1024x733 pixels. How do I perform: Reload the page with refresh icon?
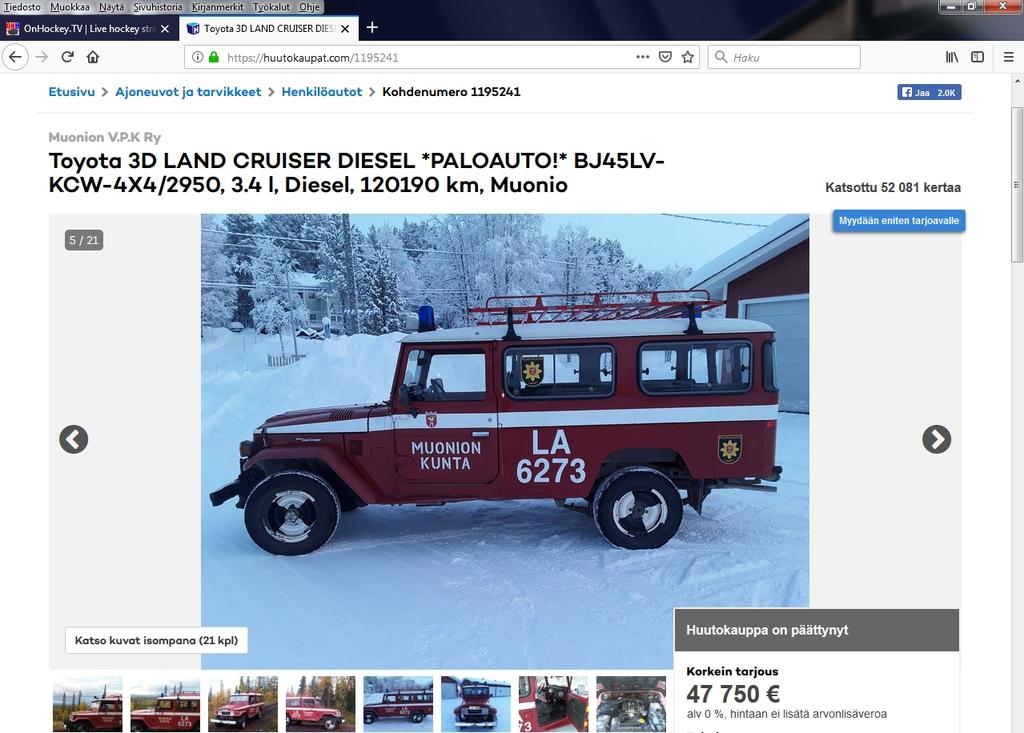[67, 57]
